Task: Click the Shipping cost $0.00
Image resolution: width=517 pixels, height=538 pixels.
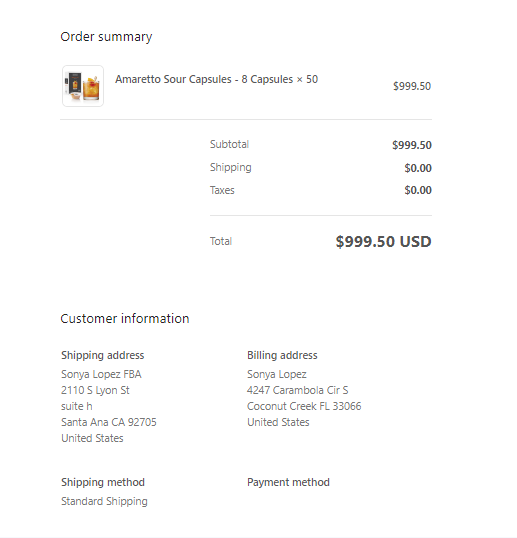Action: click(x=418, y=168)
